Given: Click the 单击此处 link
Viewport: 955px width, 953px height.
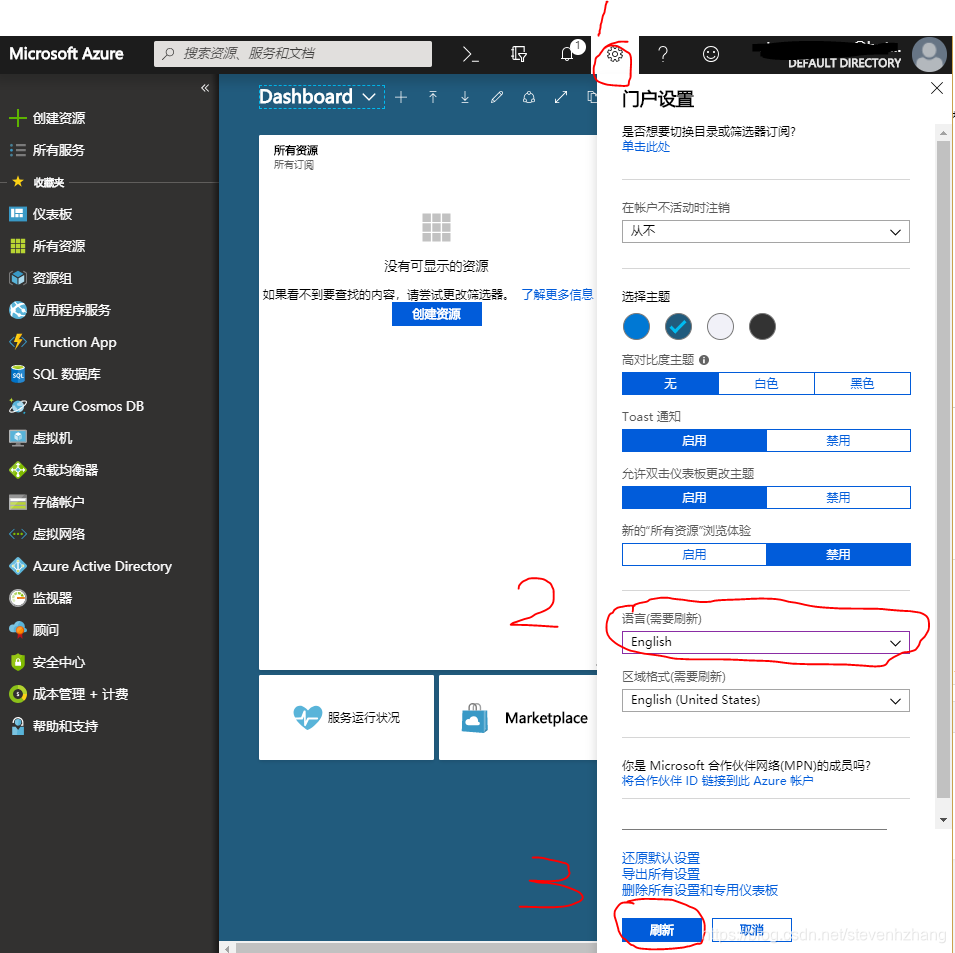Looking at the screenshot, I should tap(646, 147).
